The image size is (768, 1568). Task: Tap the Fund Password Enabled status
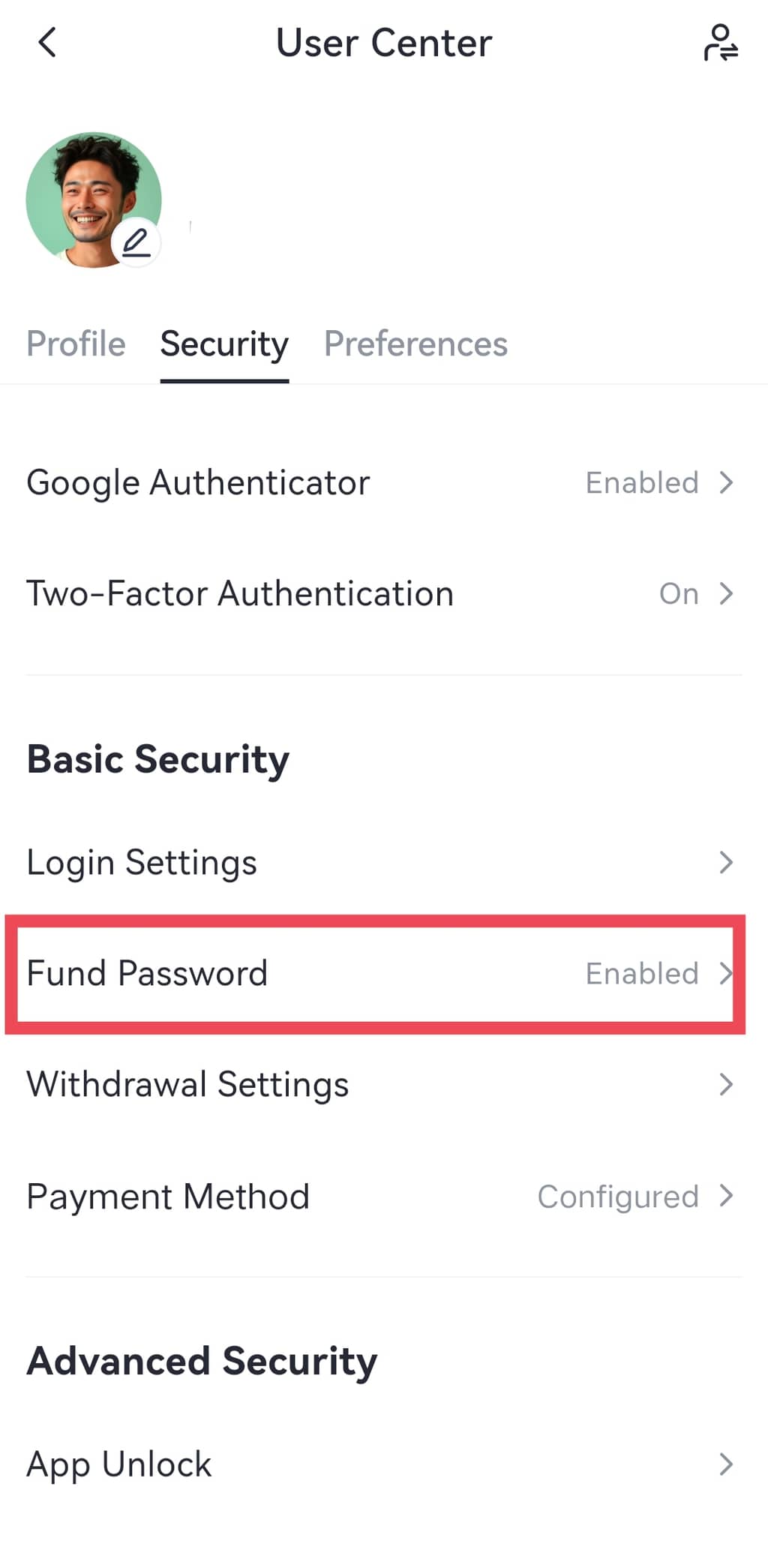642,973
